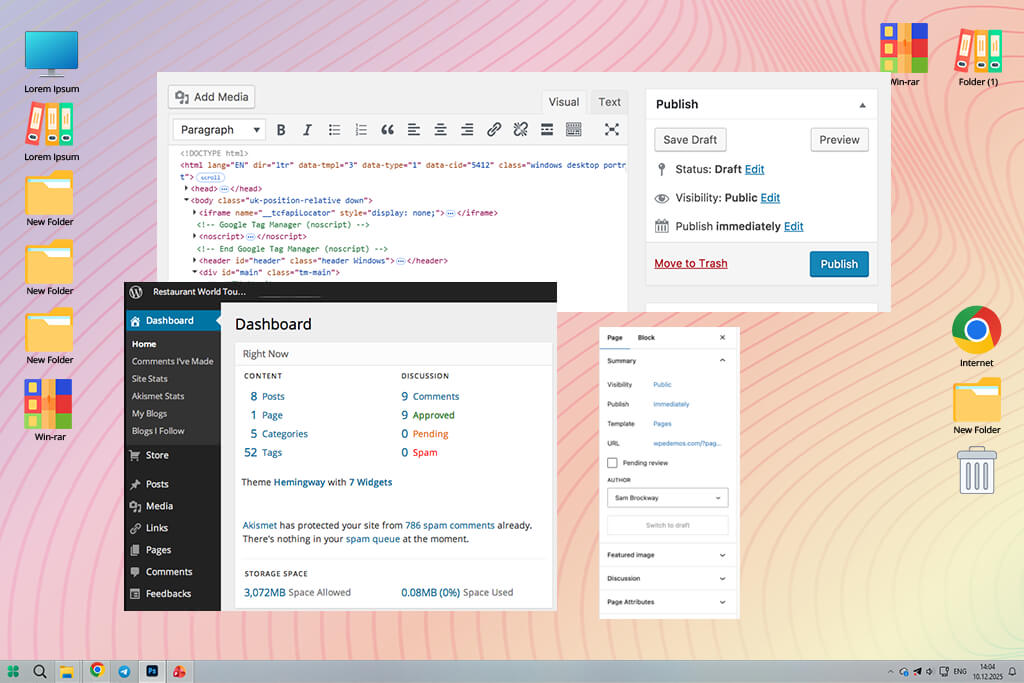
Task: Click the 52 Tags count
Action: click(x=263, y=453)
